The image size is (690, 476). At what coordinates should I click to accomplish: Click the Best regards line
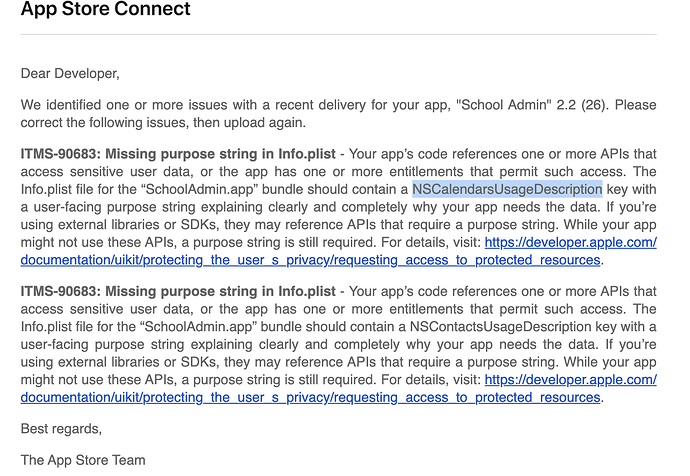click(61, 429)
